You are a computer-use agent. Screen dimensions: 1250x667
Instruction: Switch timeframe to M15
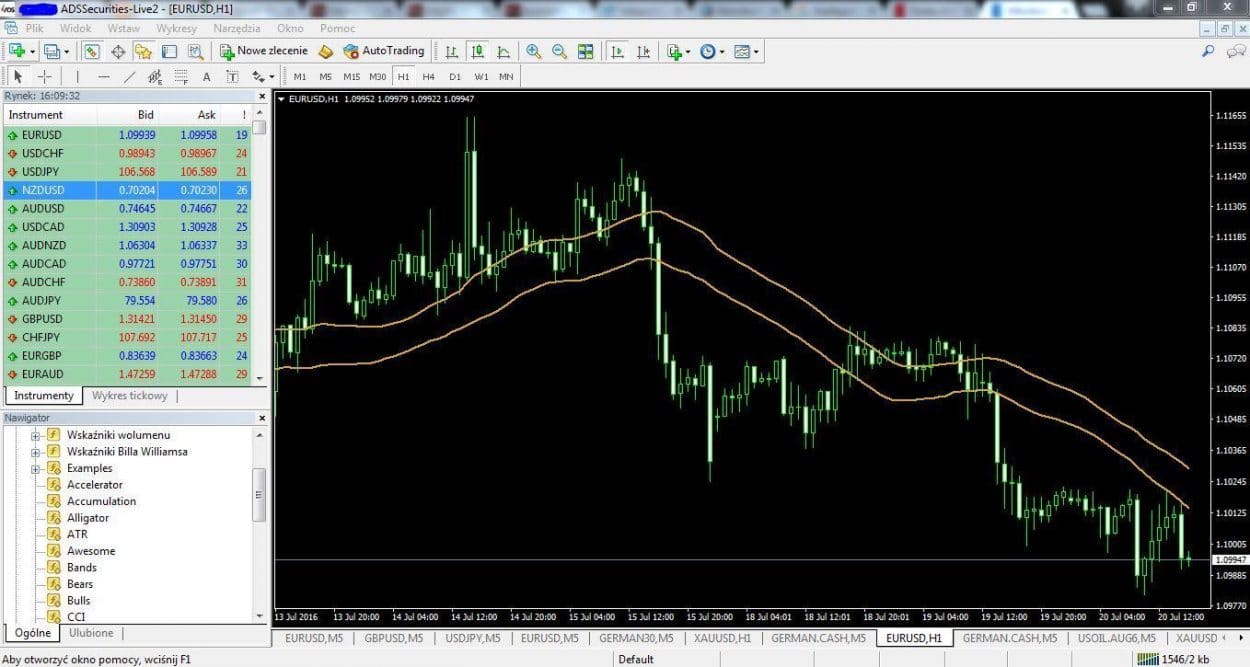[351, 76]
